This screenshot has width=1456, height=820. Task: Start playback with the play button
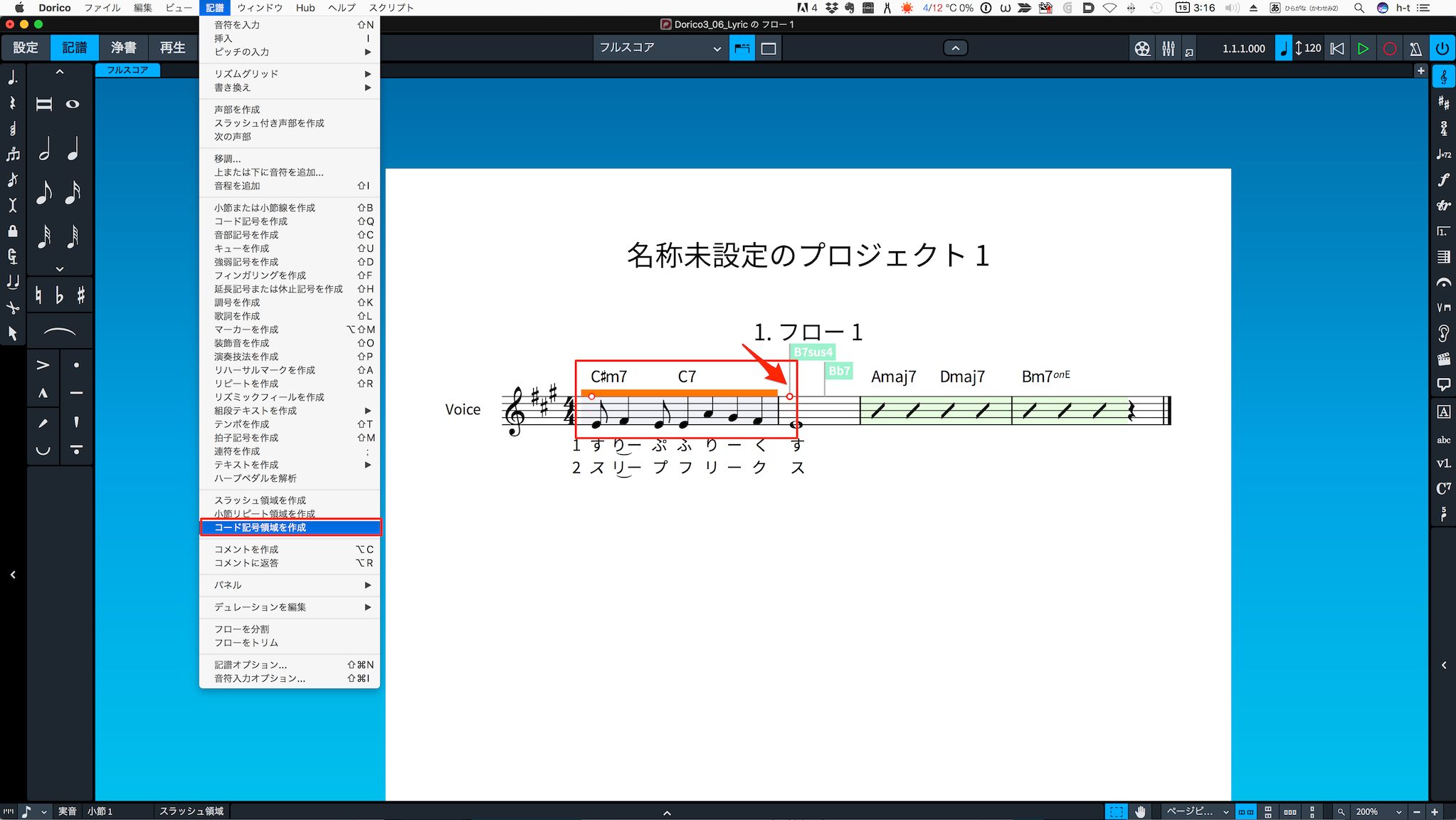[1363, 48]
